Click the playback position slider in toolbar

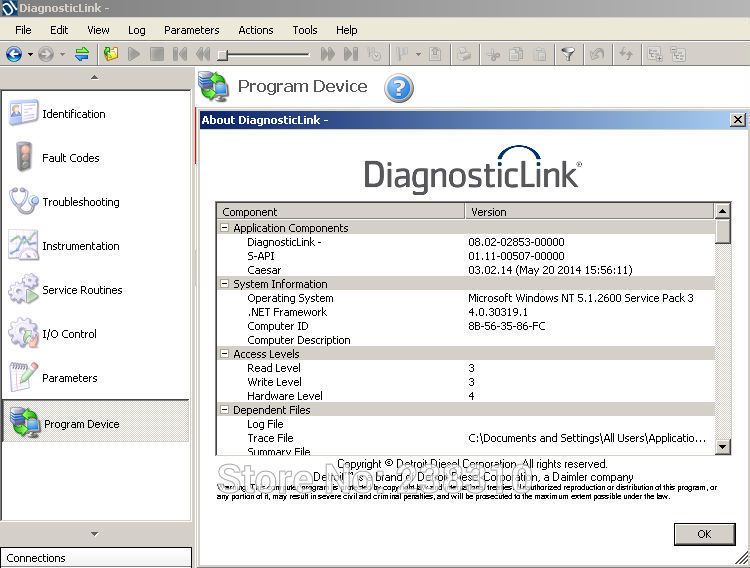tap(223, 55)
